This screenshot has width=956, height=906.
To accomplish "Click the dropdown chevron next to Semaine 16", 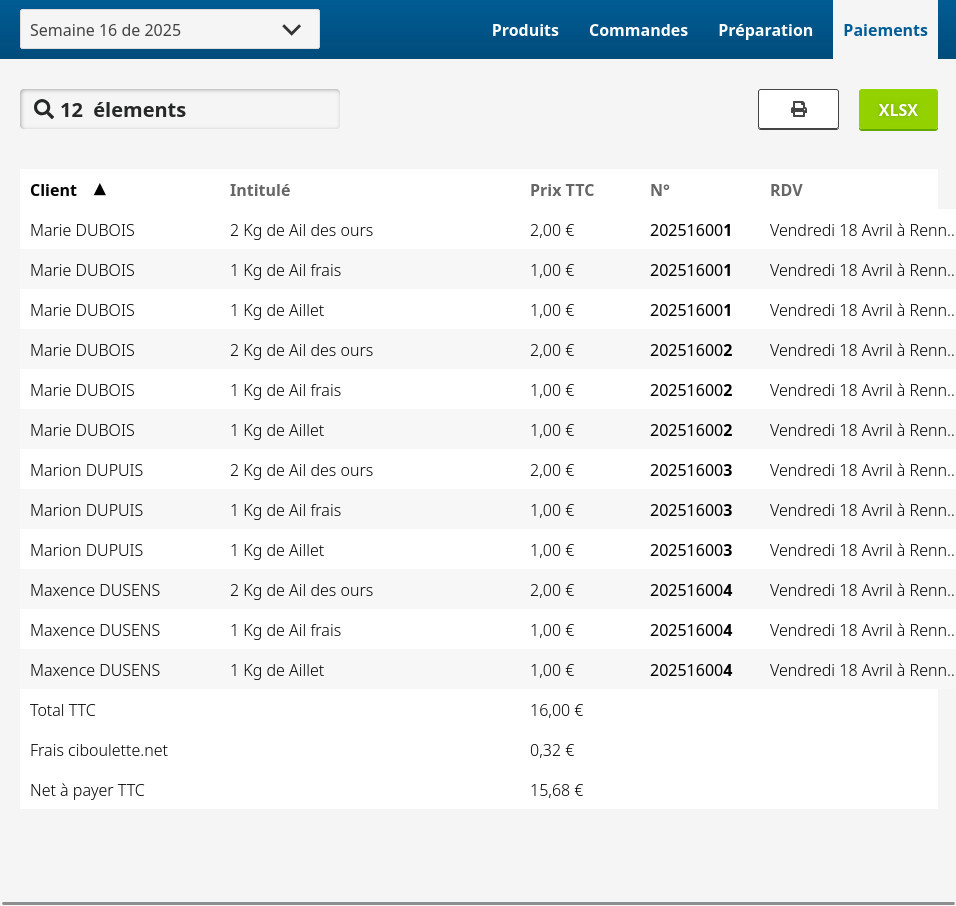I will (x=291, y=30).
